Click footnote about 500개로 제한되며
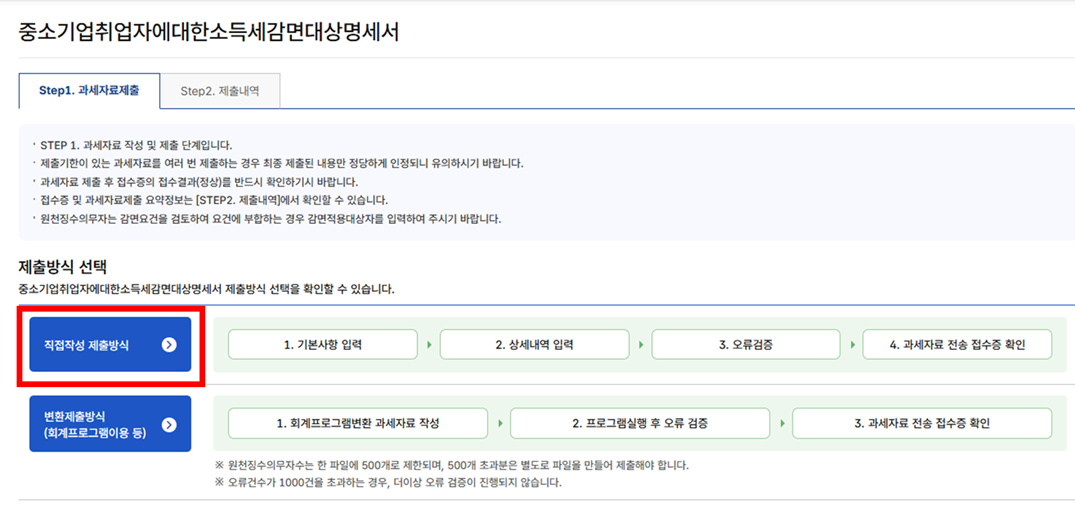 point(452,465)
